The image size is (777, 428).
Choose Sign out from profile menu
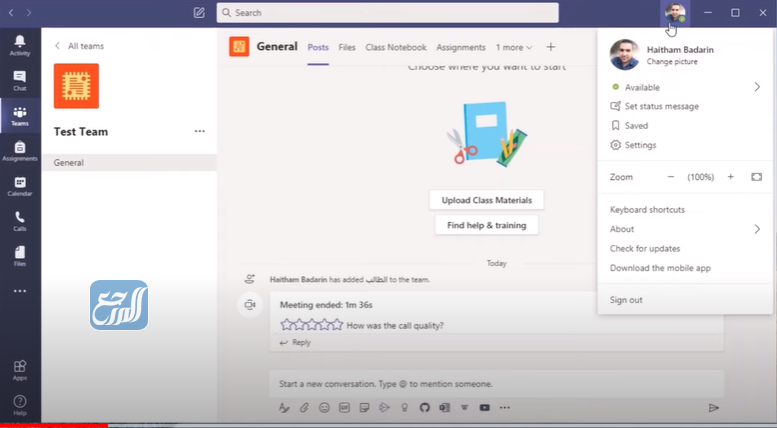tap(626, 300)
